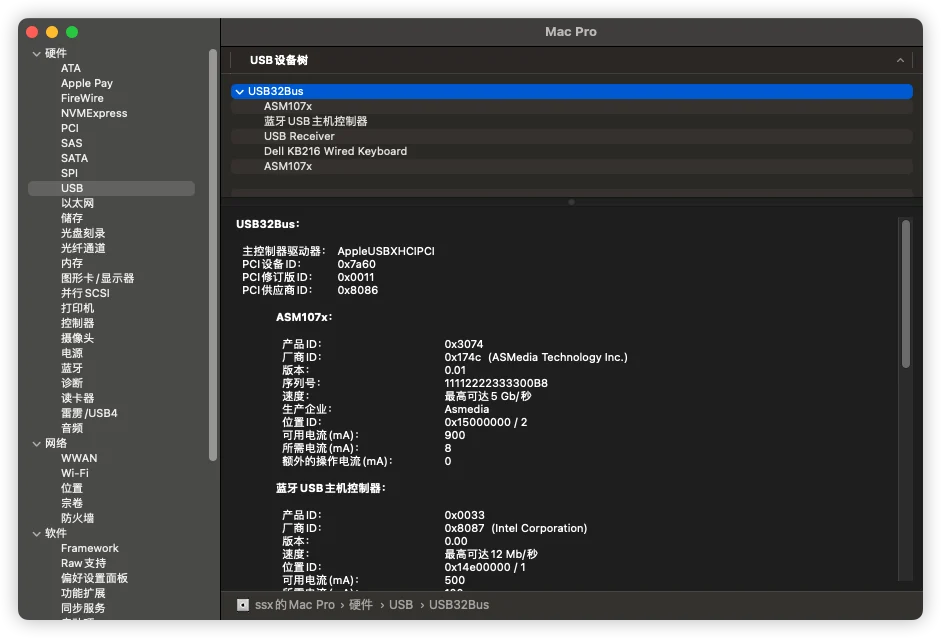Open 光纤通道 in the sidebar

83,248
